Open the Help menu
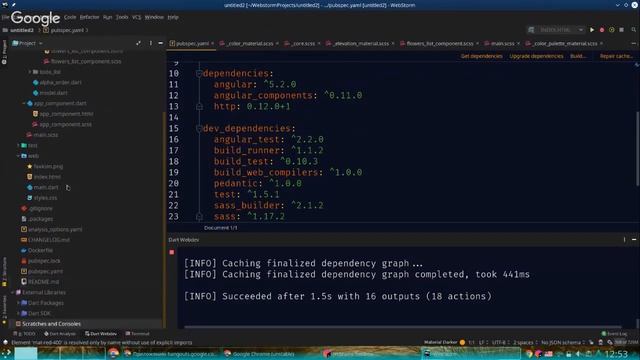This screenshot has width=640, height=360. 173,17
